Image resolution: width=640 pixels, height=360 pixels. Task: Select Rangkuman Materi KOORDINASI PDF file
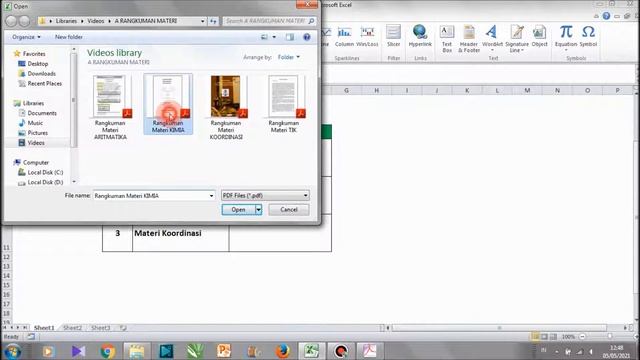tap(226, 107)
